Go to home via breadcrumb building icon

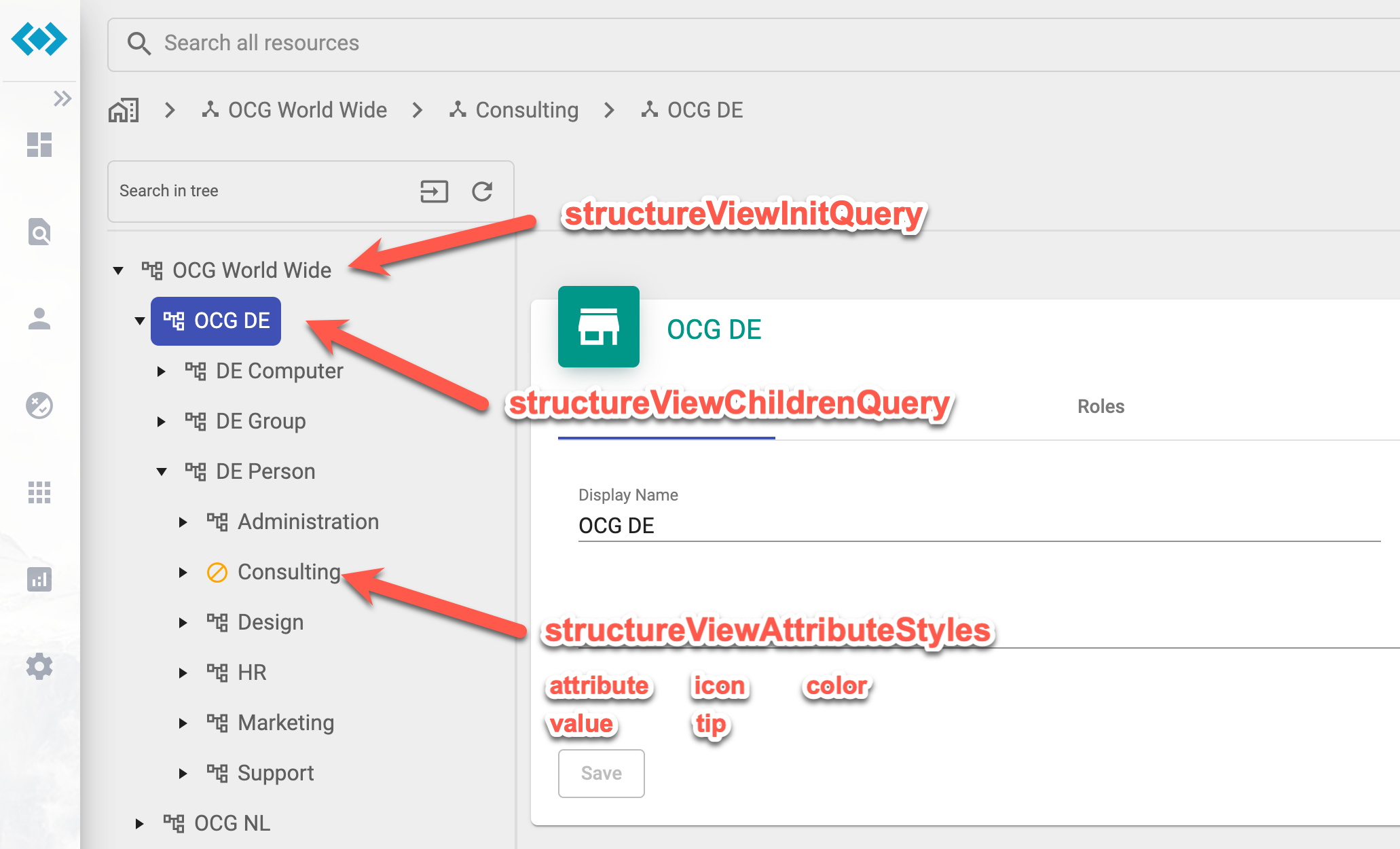pos(124,110)
